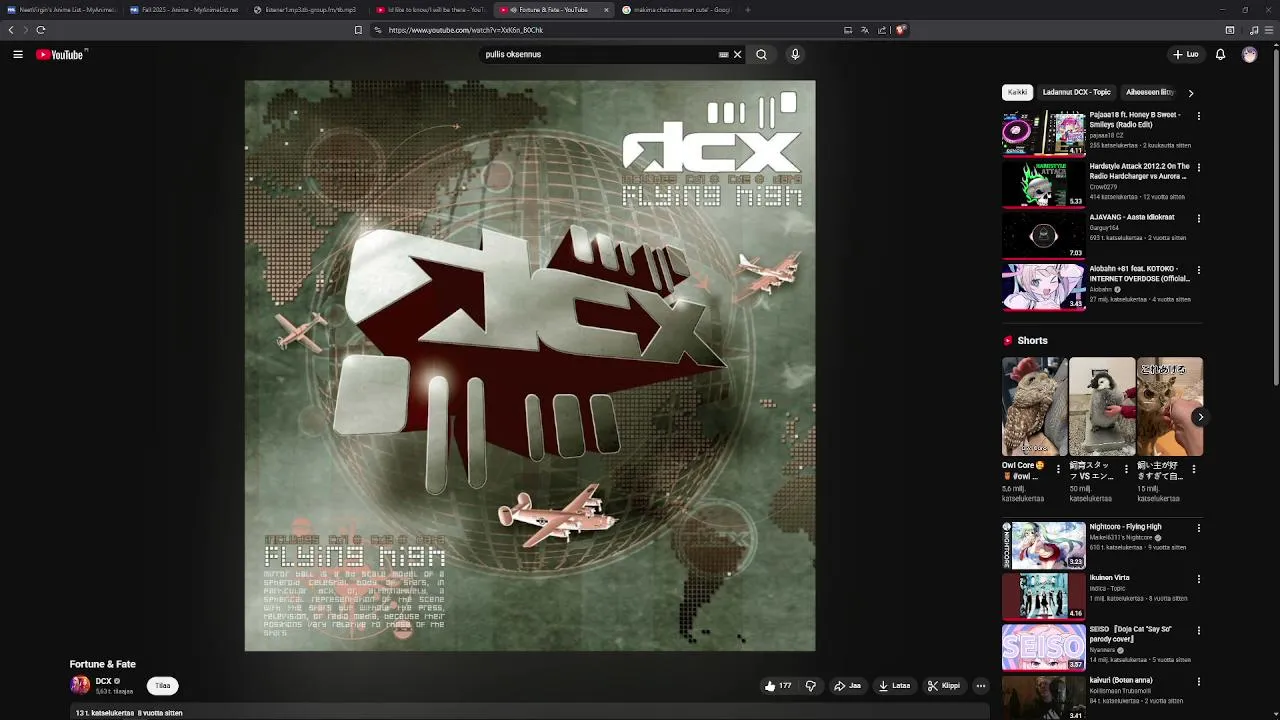Open options for Ikuinen Virta video
Image resolution: width=1280 pixels, height=720 pixels.
[1199, 579]
